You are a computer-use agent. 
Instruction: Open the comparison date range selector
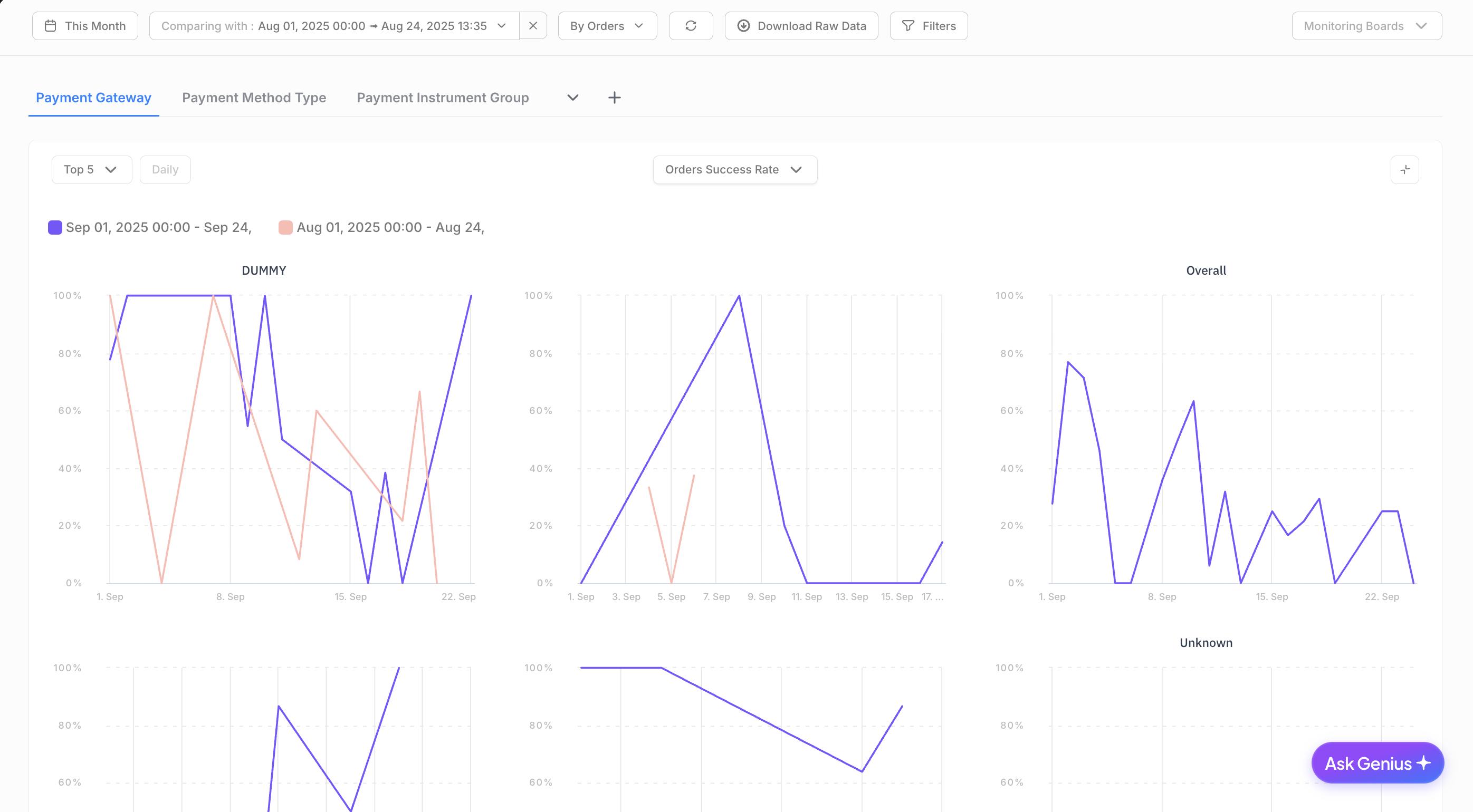(x=333, y=26)
